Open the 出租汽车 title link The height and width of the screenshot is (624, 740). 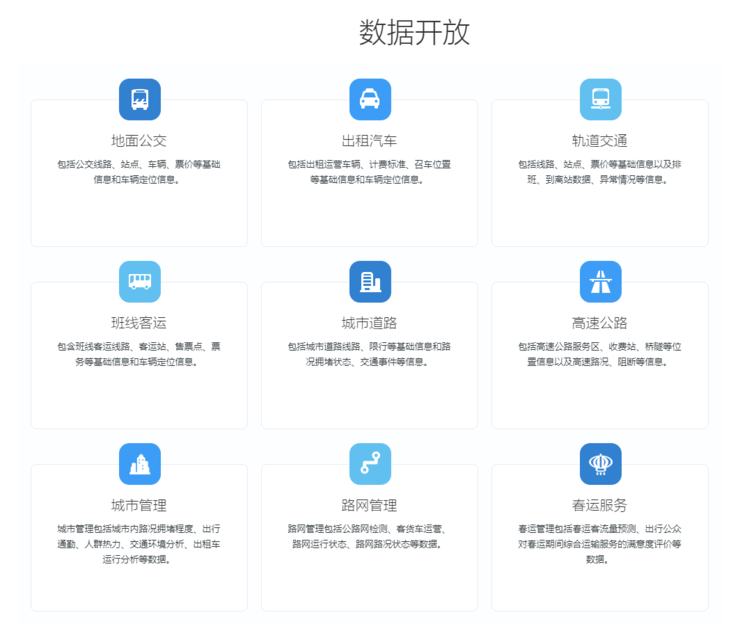(370, 140)
